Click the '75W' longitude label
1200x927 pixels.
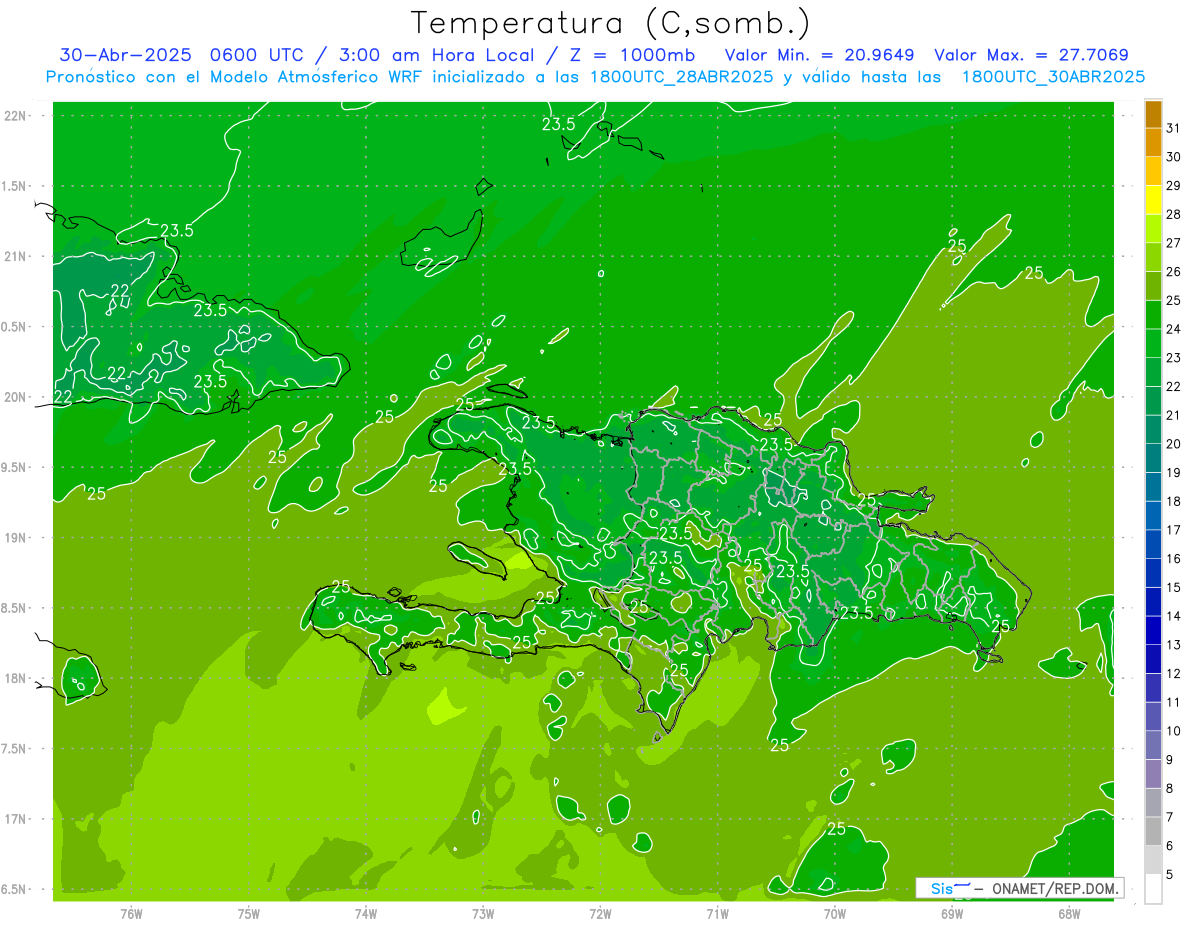[248, 914]
